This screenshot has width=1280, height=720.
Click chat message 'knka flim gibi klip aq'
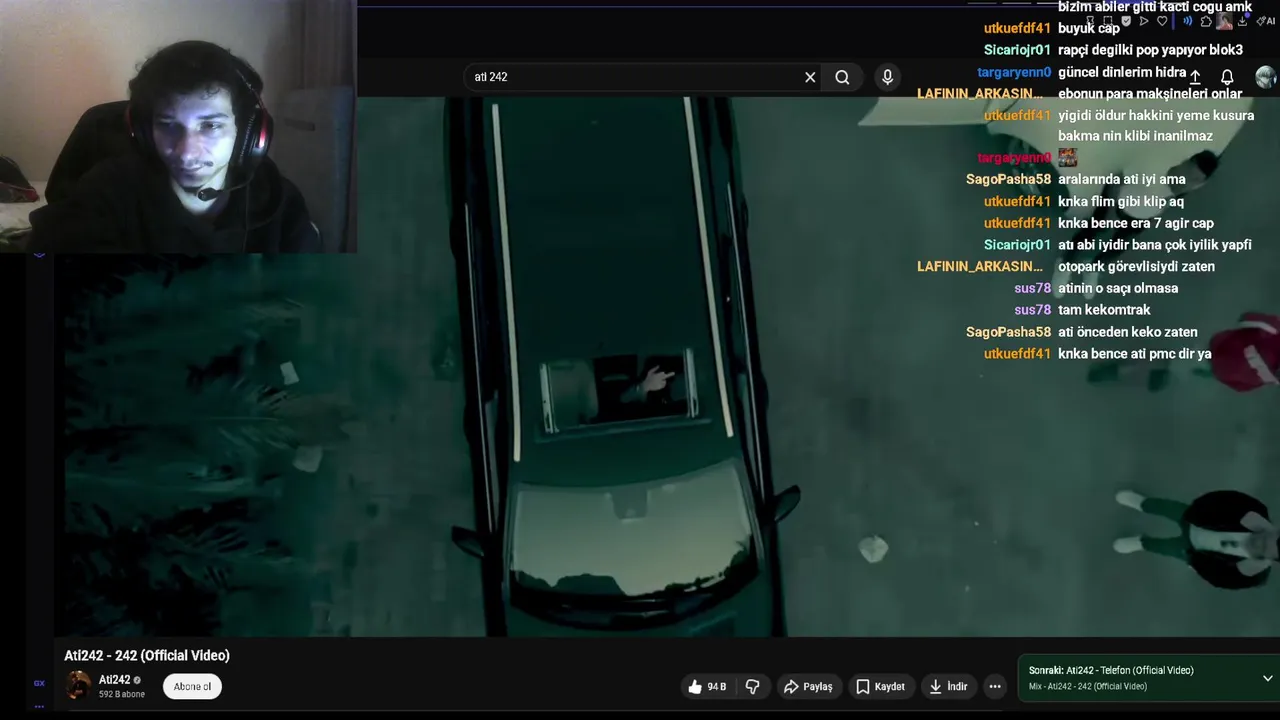pyautogui.click(x=1121, y=201)
